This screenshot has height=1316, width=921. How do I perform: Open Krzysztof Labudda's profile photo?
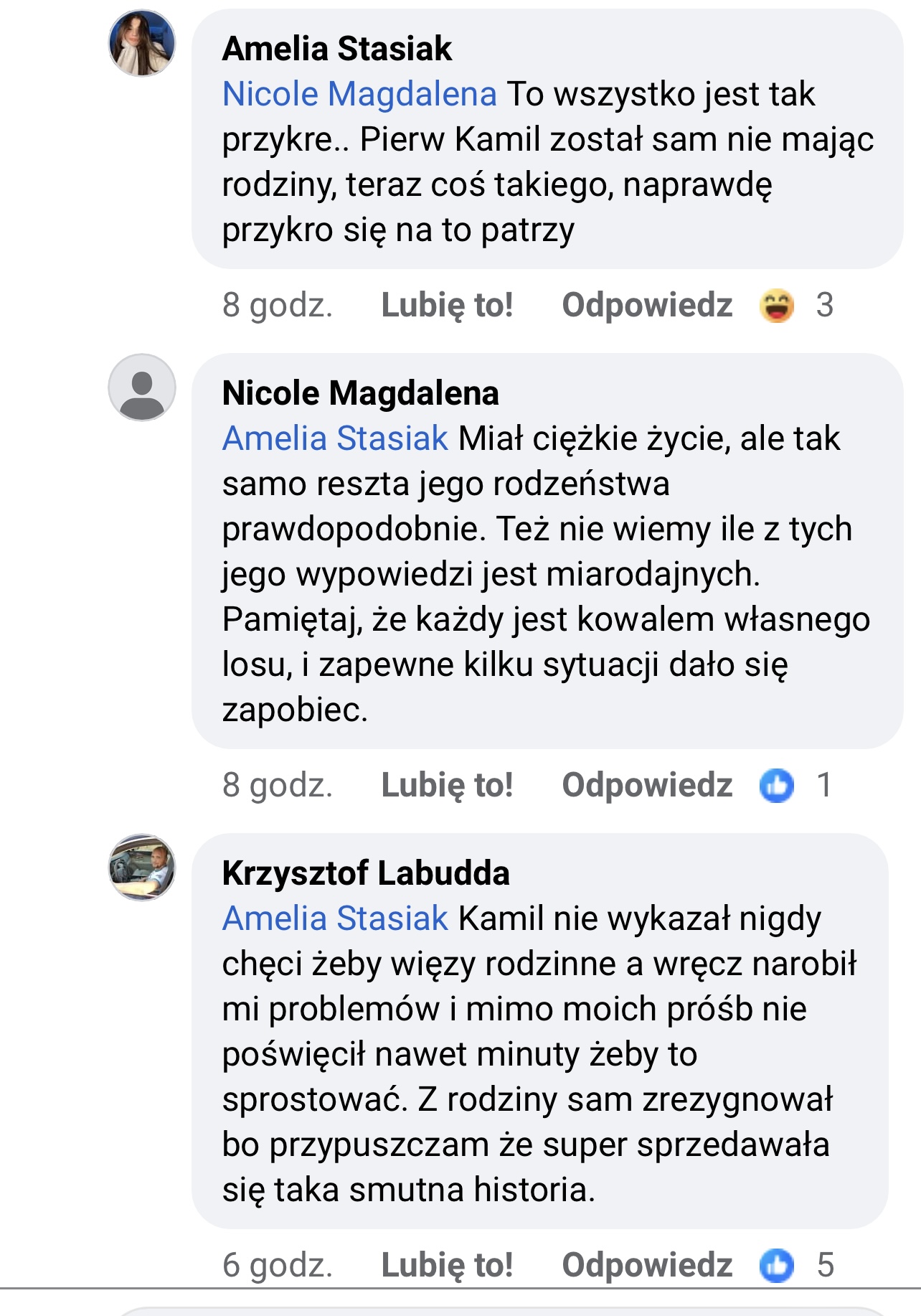point(142,868)
